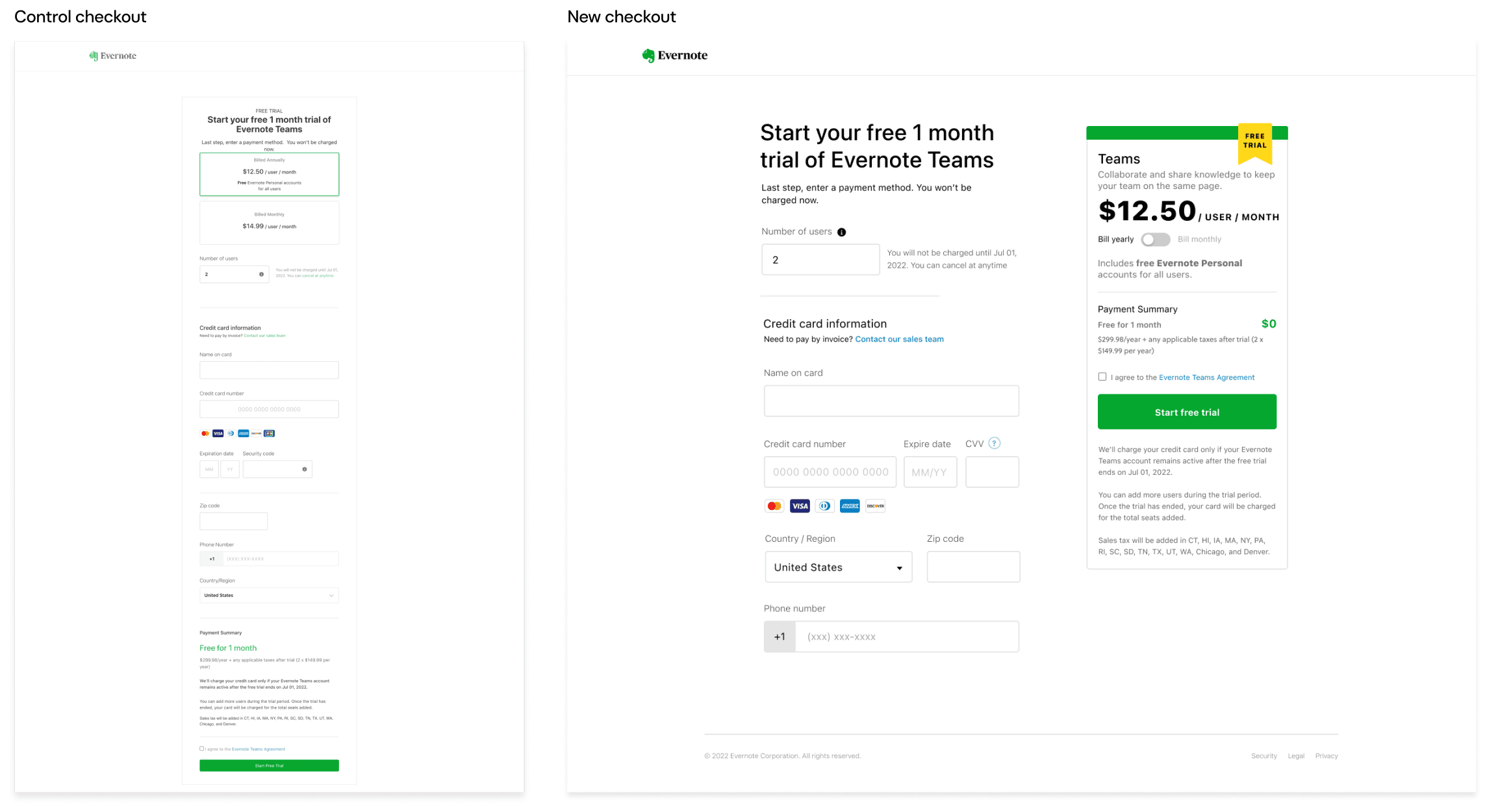Click +1 country code in New phone field

pyautogui.click(x=780, y=637)
